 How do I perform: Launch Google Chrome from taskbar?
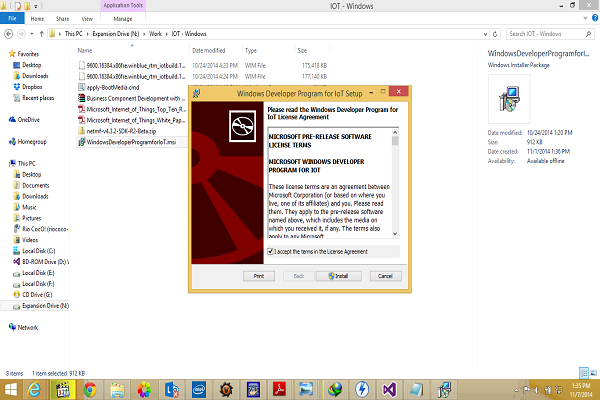click(x=90, y=390)
